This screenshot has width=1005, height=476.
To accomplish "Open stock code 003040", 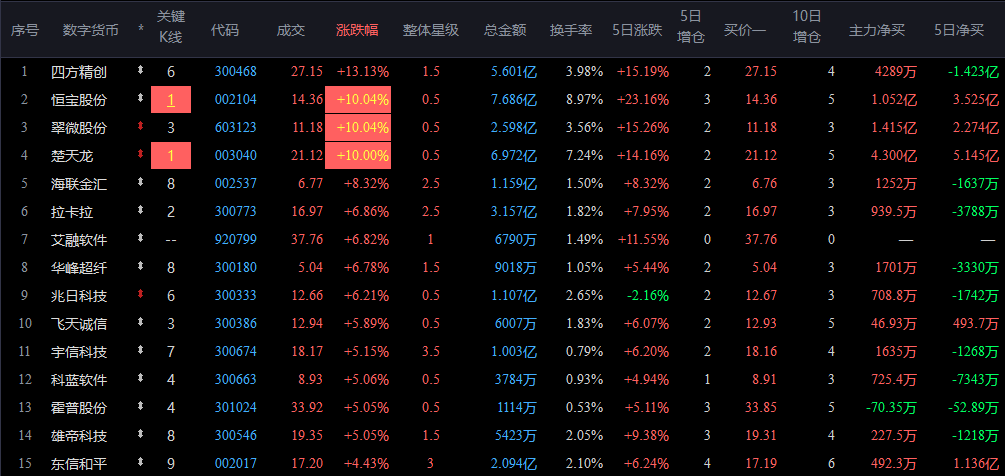I will 235,155.
